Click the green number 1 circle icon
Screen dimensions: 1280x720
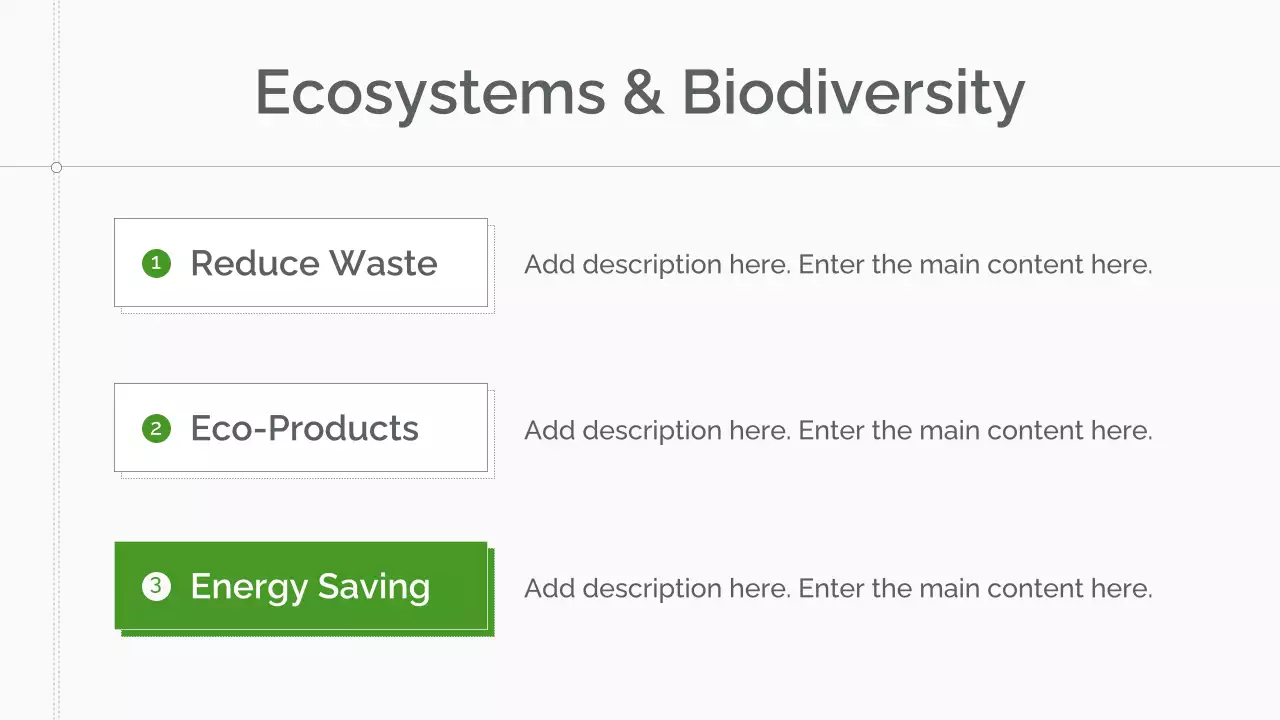coord(156,263)
